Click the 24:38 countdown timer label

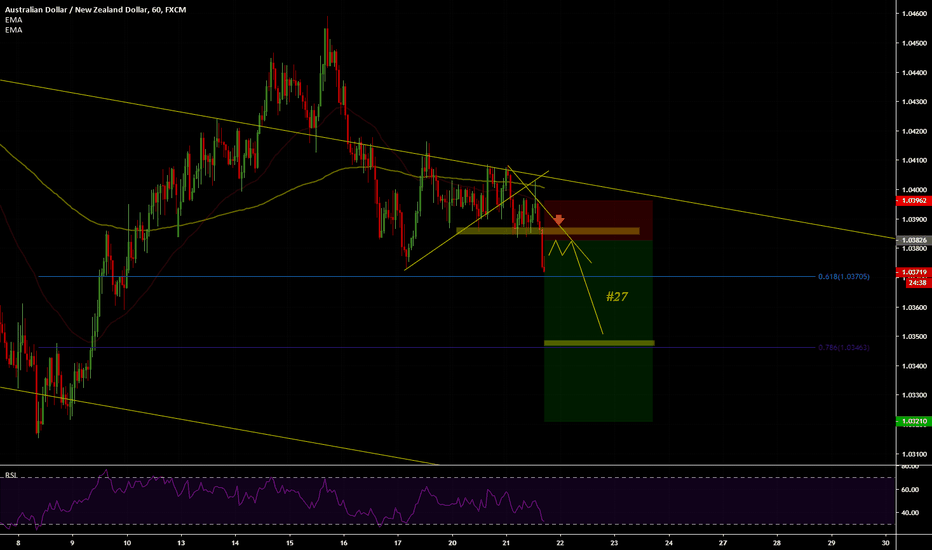[x=916, y=283]
